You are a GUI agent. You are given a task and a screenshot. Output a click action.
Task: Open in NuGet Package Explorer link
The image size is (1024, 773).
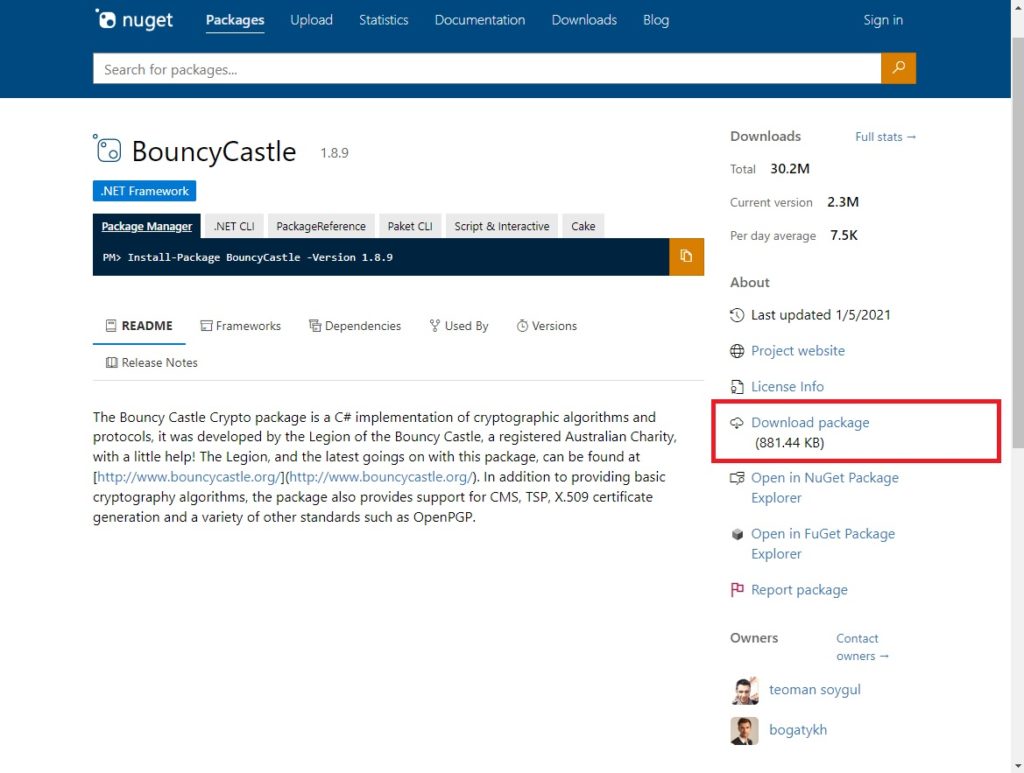point(825,488)
